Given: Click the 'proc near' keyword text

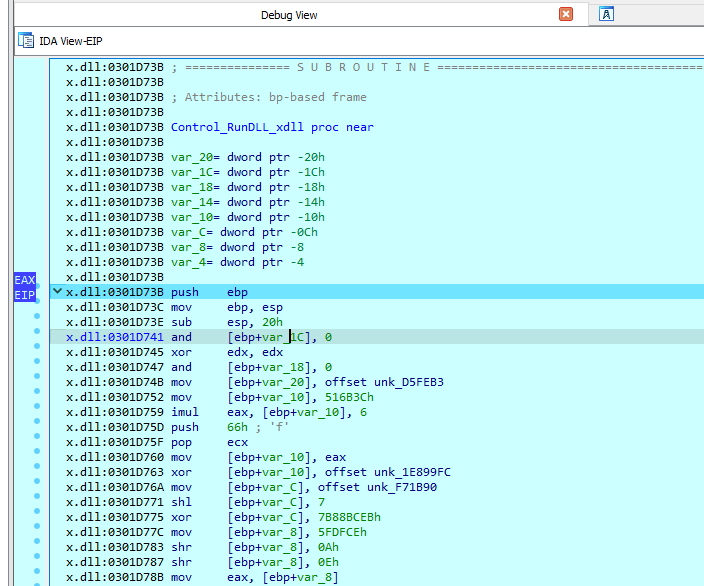Looking at the screenshot, I should (x=342, y=127).
